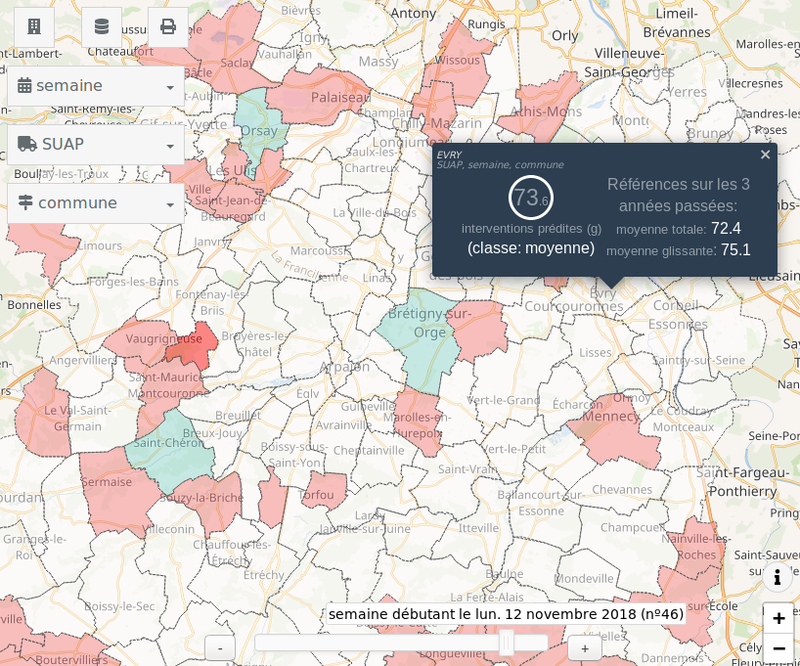The height and width of the screenshot is (666, 800).
Task: Close the Evry prediction popup
Action: pyautogui.click(x=765, y=154)
